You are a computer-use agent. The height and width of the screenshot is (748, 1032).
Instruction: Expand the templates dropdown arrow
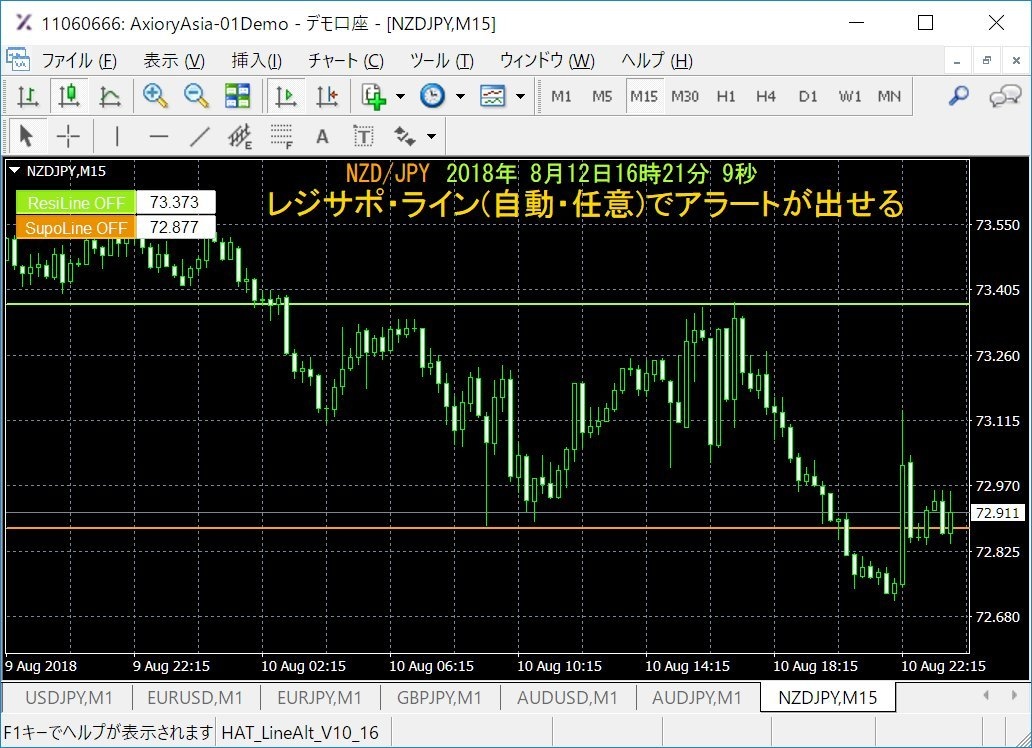click(x=520, y=97)
